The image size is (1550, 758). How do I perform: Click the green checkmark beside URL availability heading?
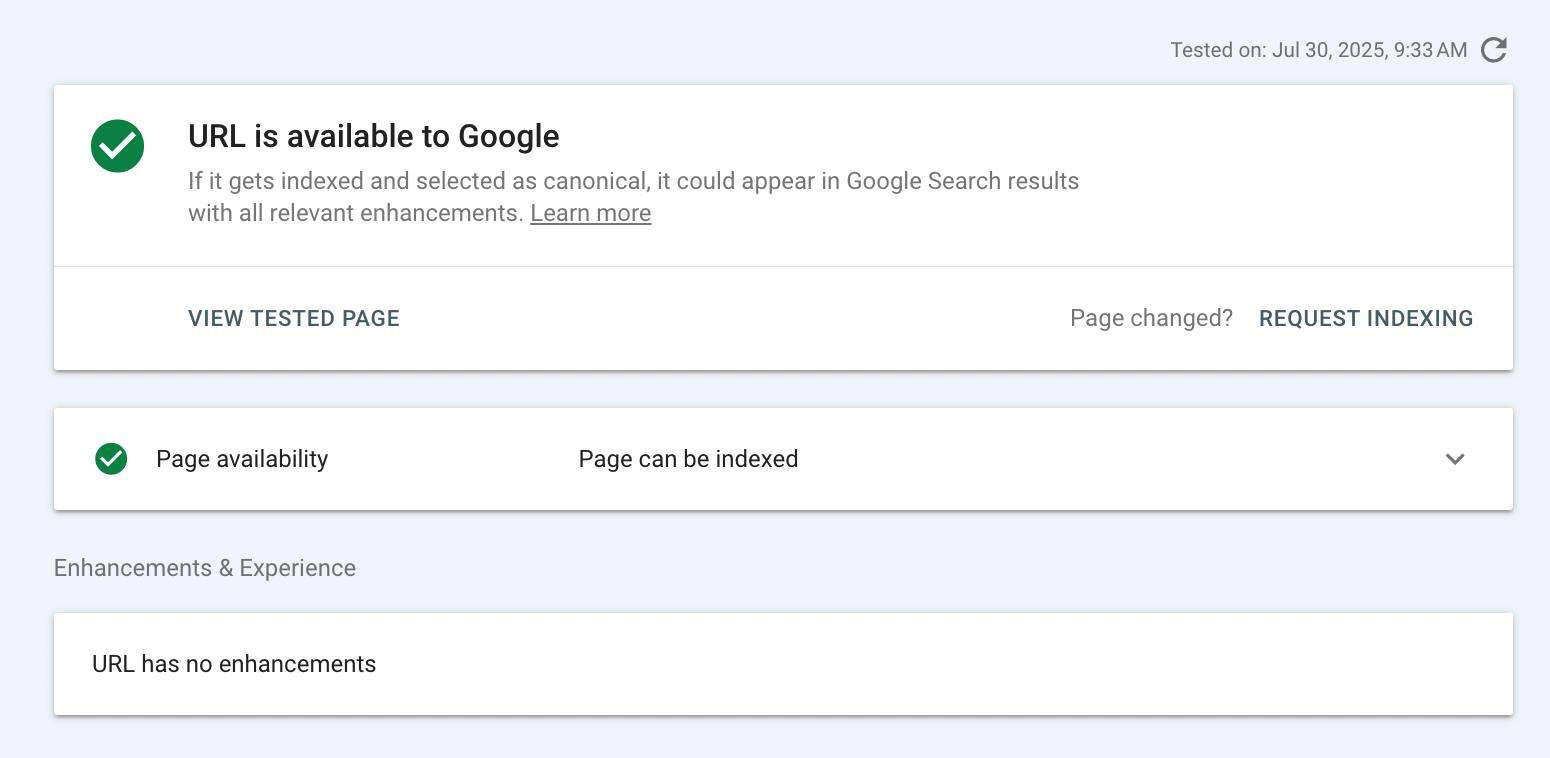point(117,145)
